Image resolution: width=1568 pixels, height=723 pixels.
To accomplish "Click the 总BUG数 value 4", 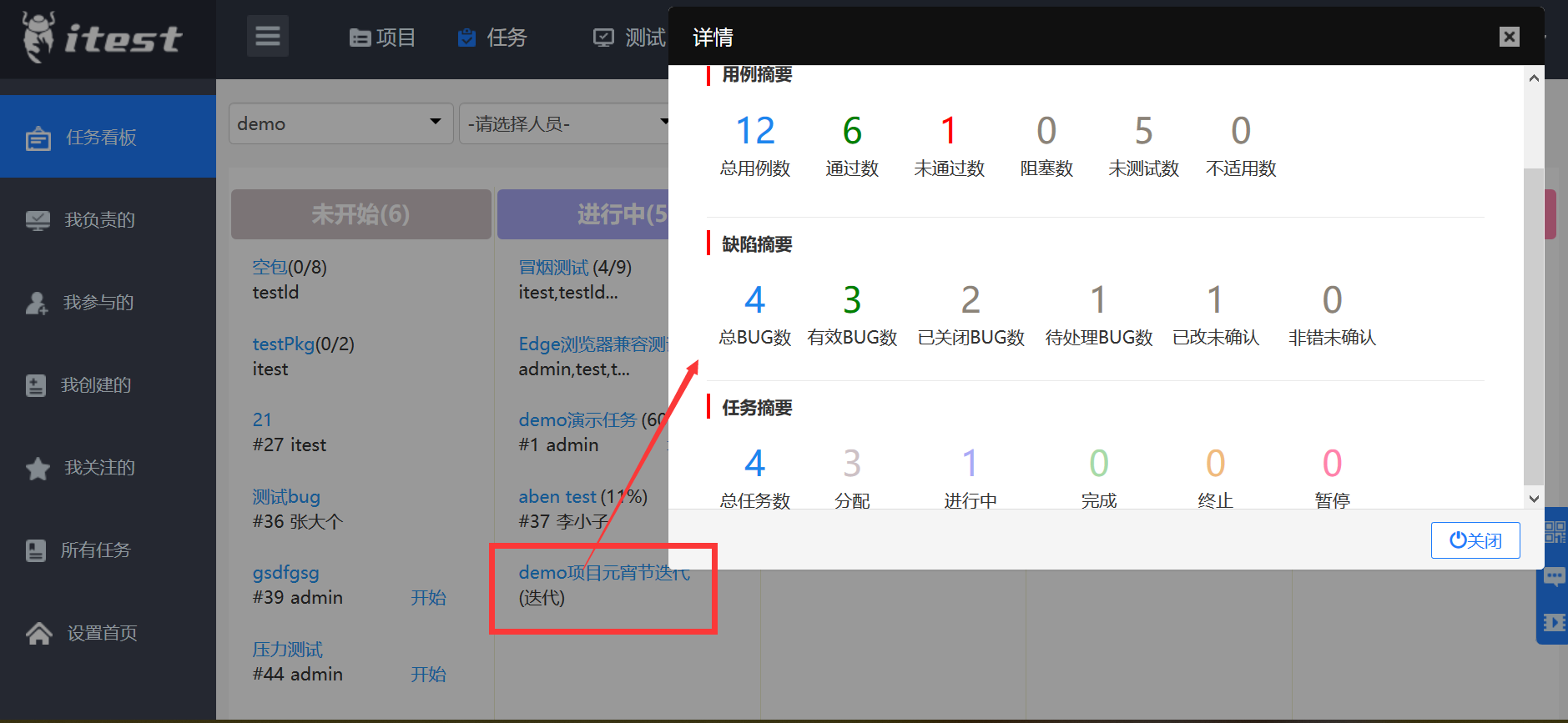I will click(755, 300).
